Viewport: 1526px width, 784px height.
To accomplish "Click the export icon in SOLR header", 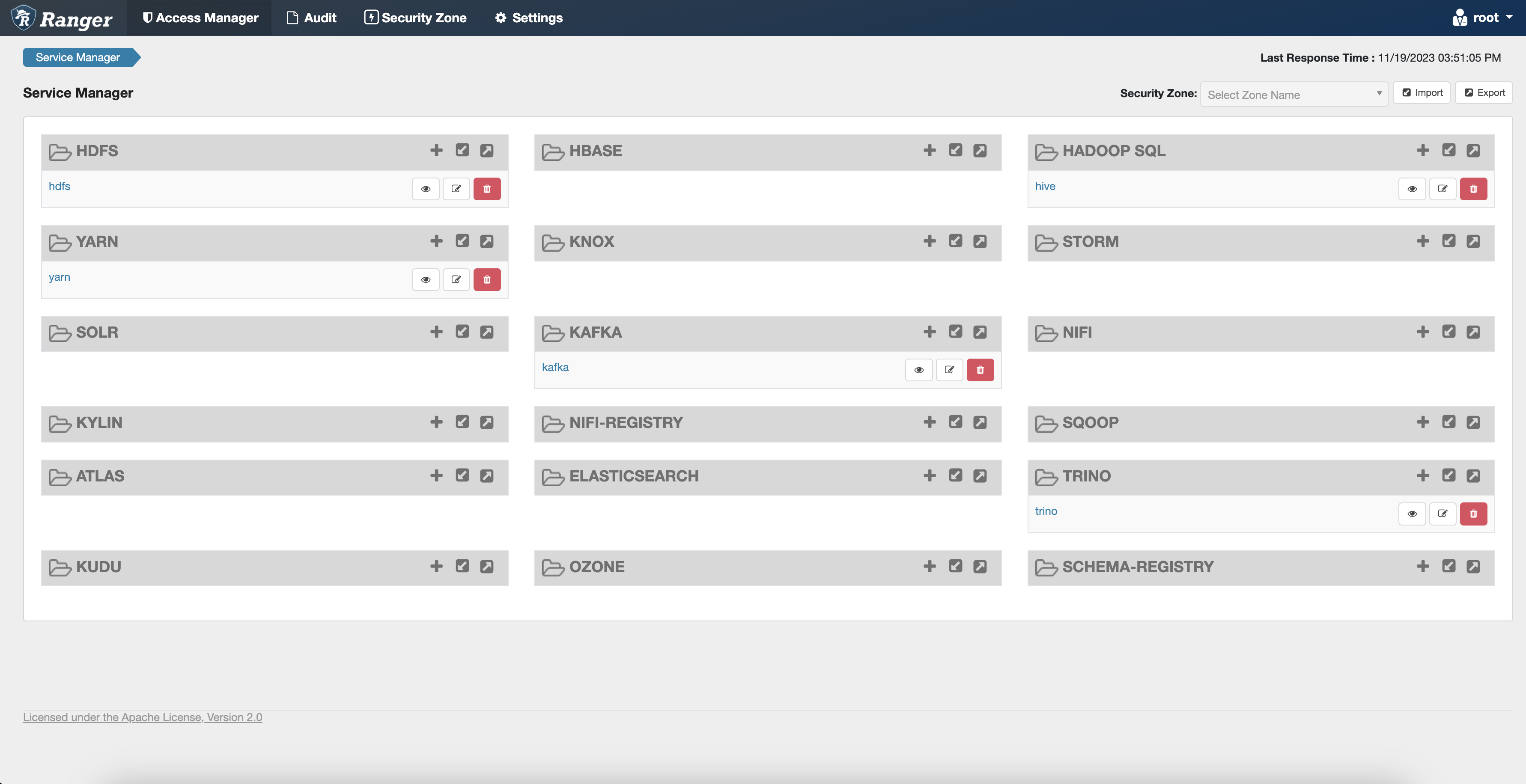I will 486,332.
